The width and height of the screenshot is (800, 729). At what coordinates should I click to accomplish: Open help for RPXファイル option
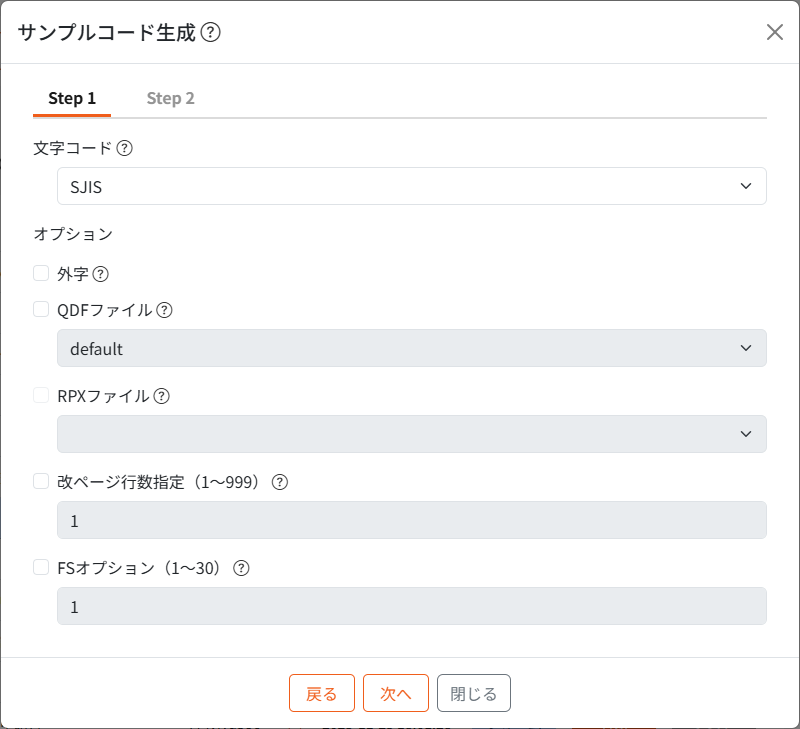pyautogui.click(x=162, y=396)
